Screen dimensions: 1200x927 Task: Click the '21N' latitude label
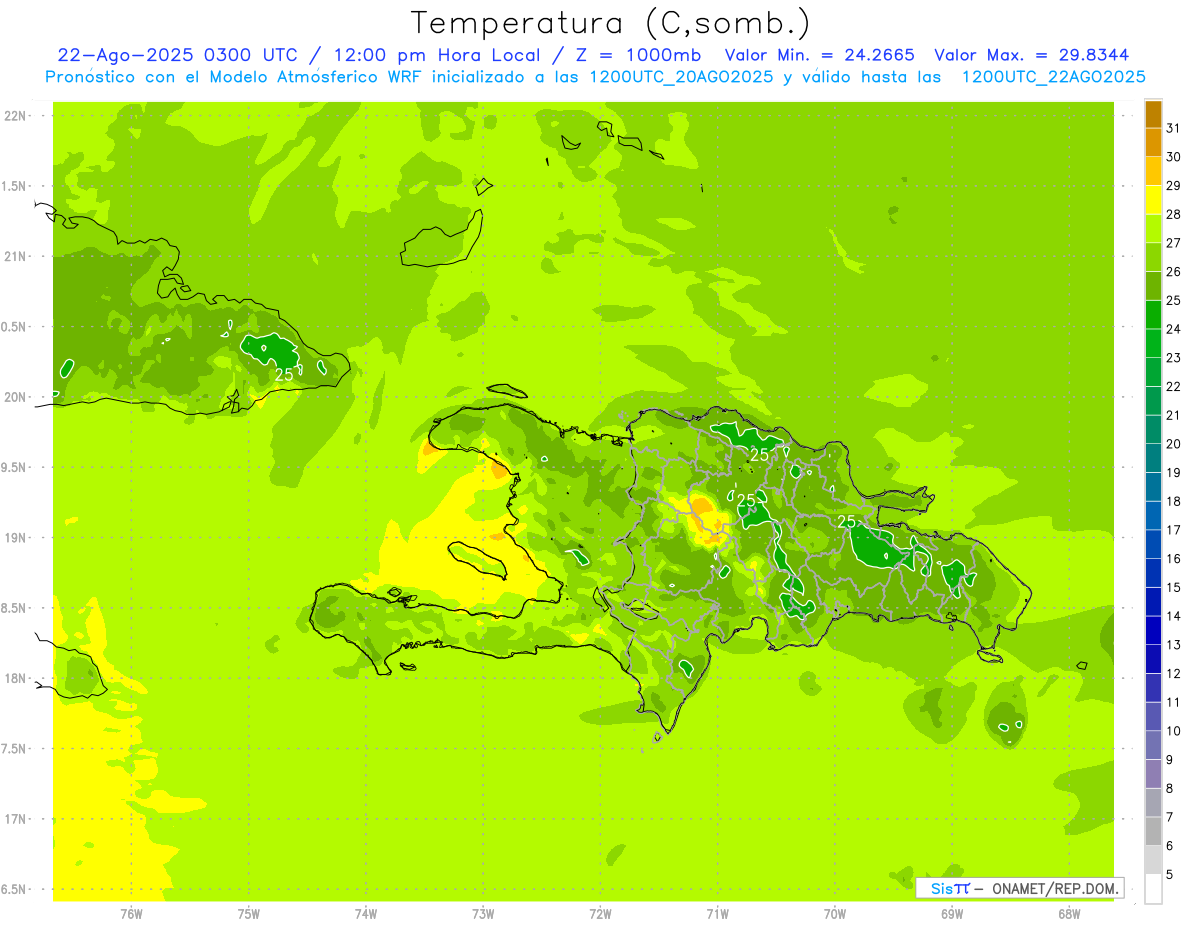point(15,256)
